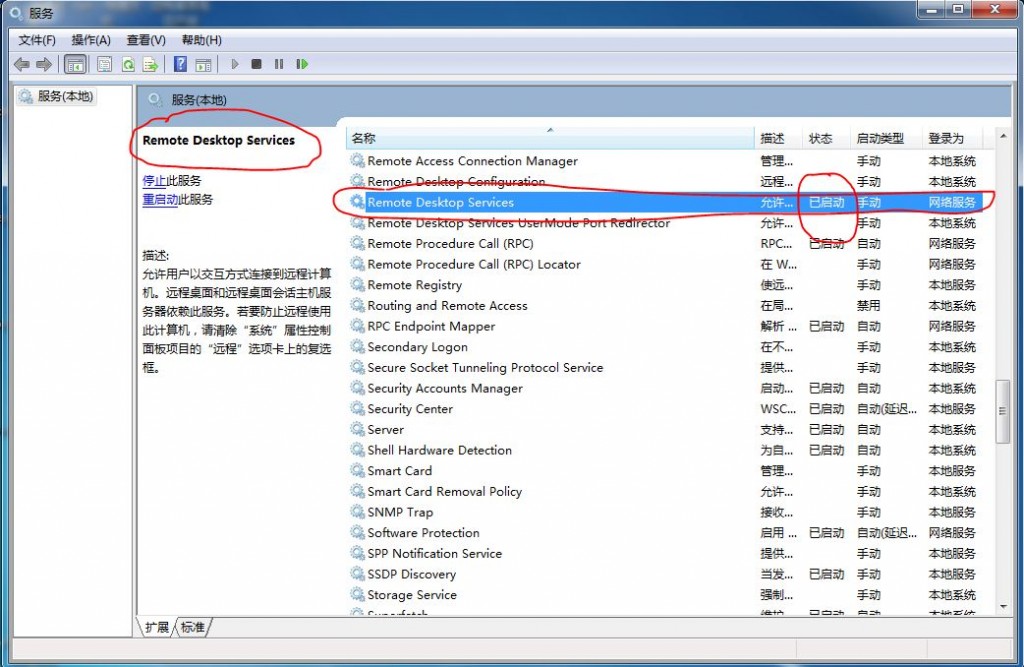1024x667 pixels.
Task: Click the 停止 service link
Action: pyautogui.click(x=153, y=180)
